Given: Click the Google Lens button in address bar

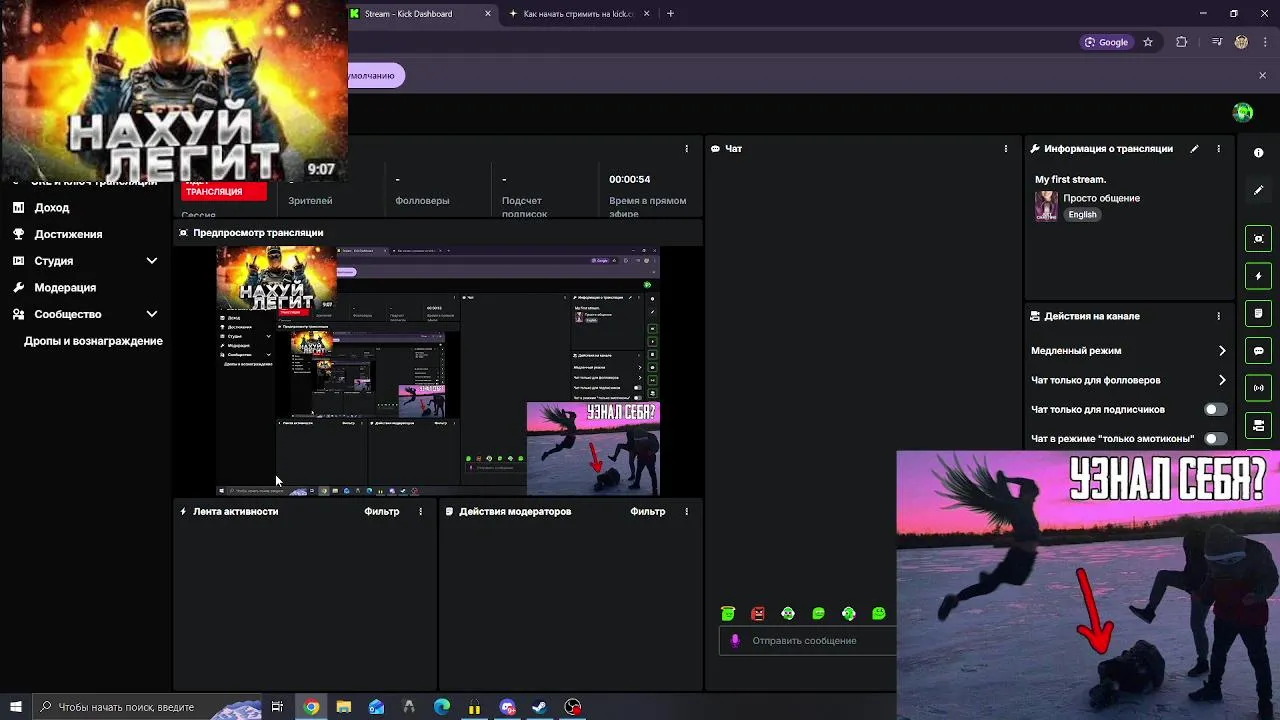Looking at the screenshot, I should tap(1106, 42).
